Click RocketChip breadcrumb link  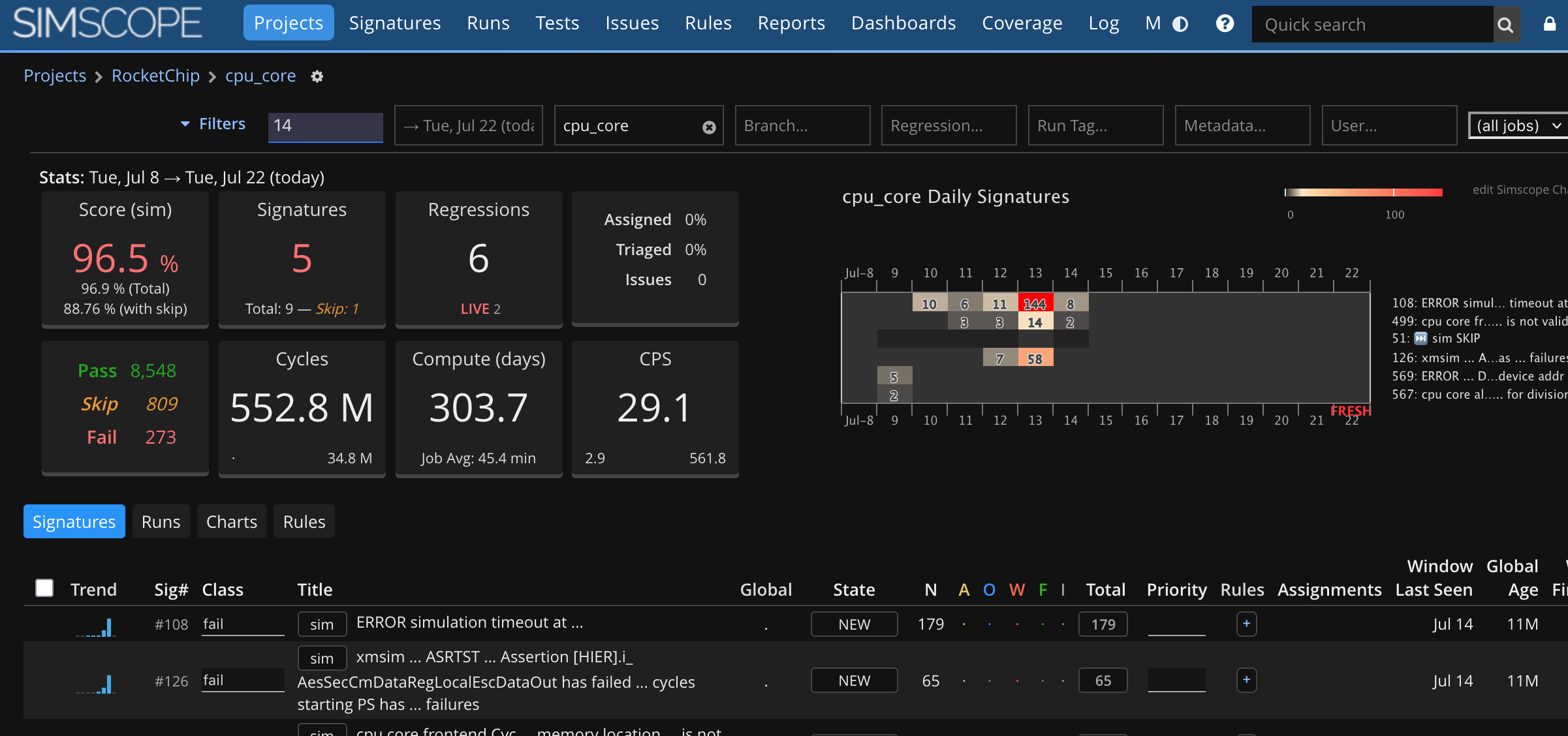coord(155,76)
